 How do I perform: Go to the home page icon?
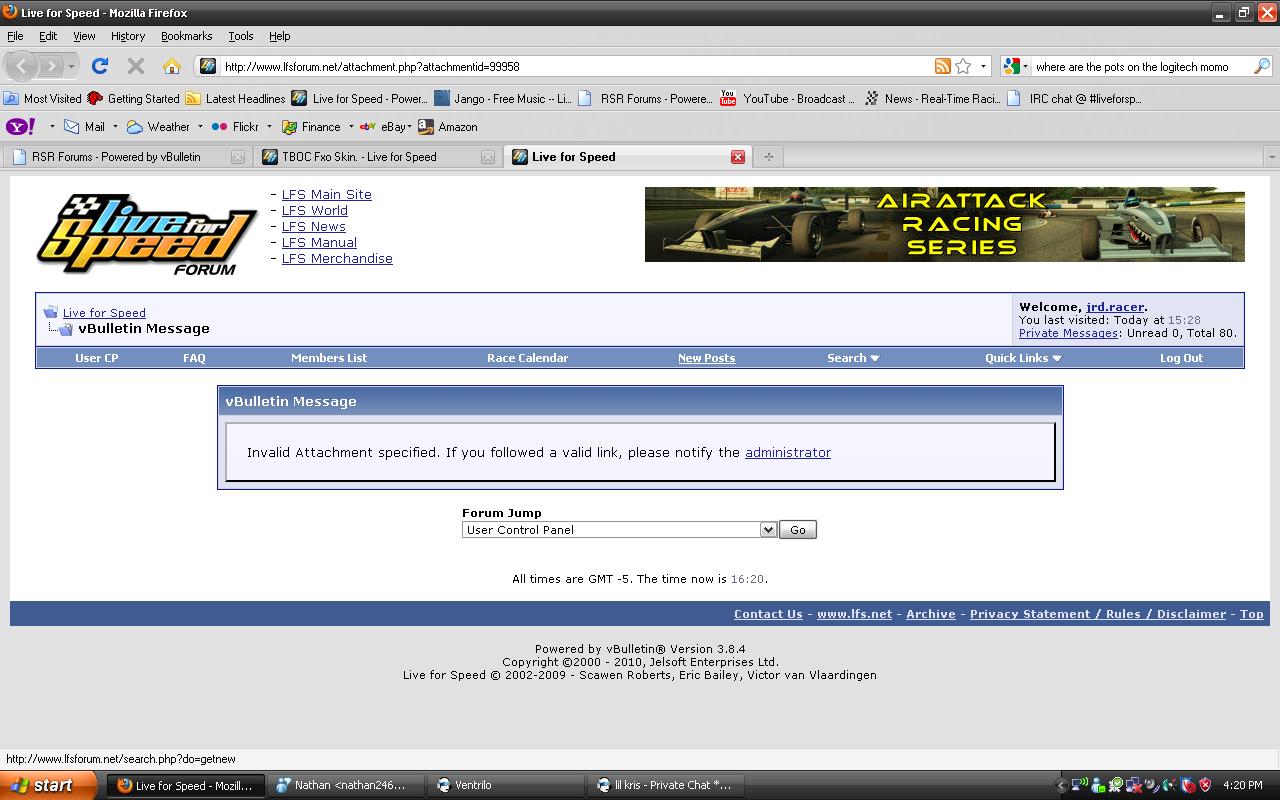tap(172, 66)
